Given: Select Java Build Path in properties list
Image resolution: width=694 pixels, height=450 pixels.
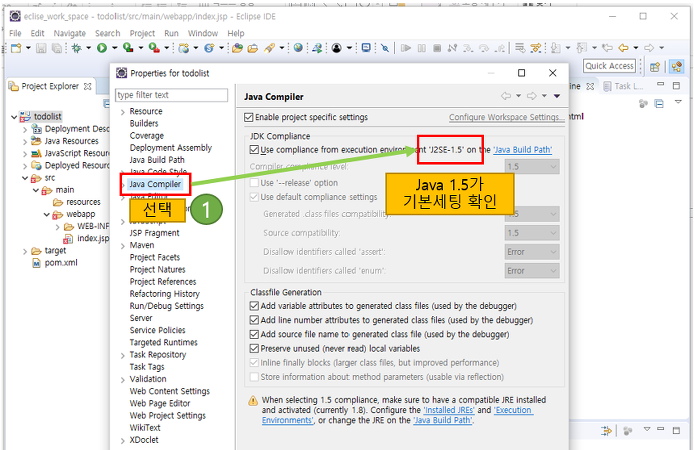Looking at the screenshot, I should [x=157, y=160].
